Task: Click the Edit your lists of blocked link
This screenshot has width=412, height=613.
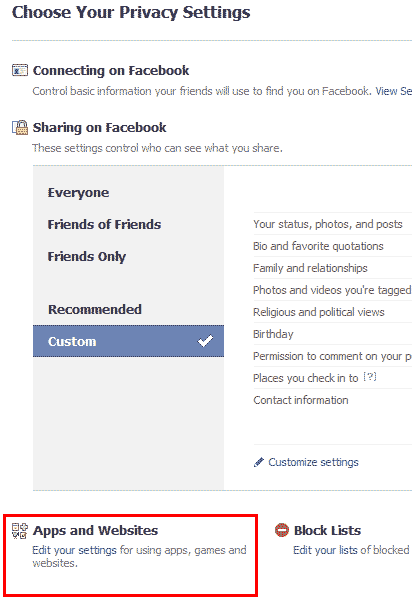Action: pos(351,550)
